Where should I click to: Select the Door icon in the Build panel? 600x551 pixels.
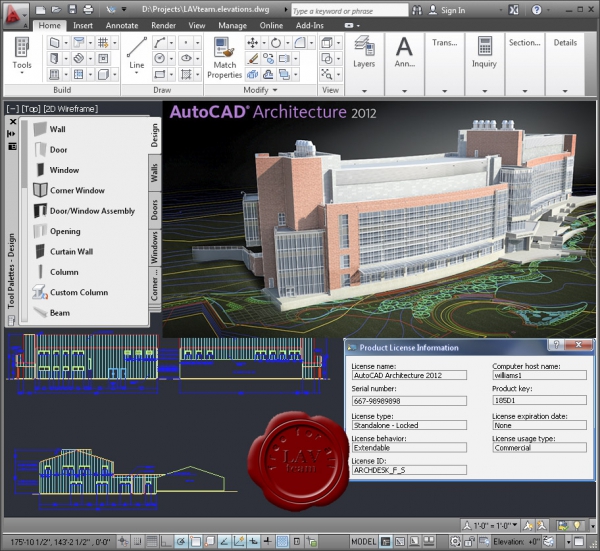(x=55, y=59)
